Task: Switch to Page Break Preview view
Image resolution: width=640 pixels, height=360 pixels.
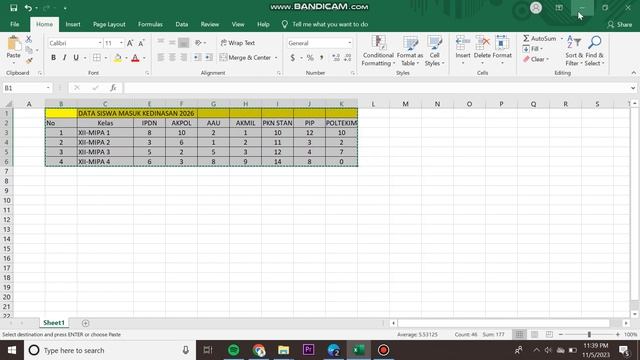Action: pyautogui.click(x=549, y=334)
